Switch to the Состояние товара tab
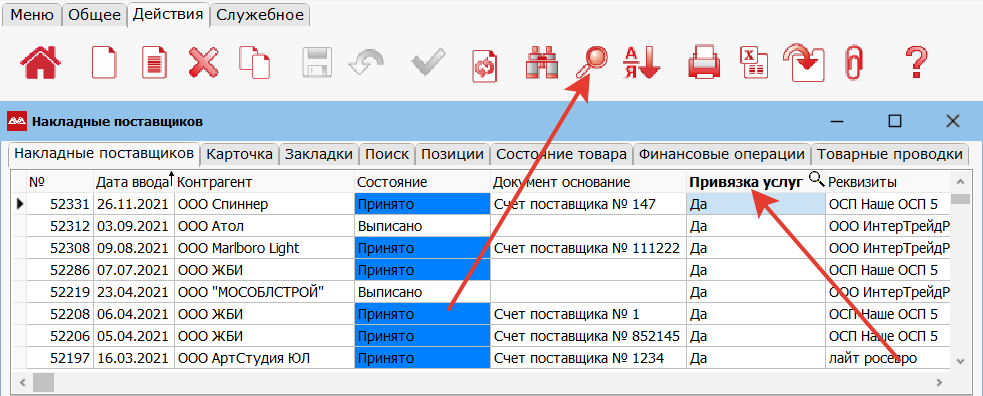The image size is (983, 396). point(562,154)
